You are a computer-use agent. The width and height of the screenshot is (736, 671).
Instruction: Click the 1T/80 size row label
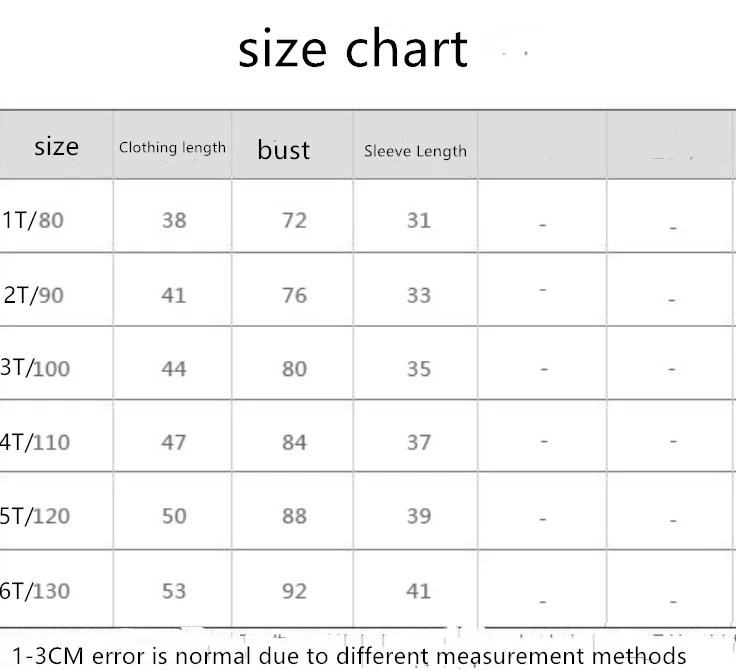tap(33, 220)
